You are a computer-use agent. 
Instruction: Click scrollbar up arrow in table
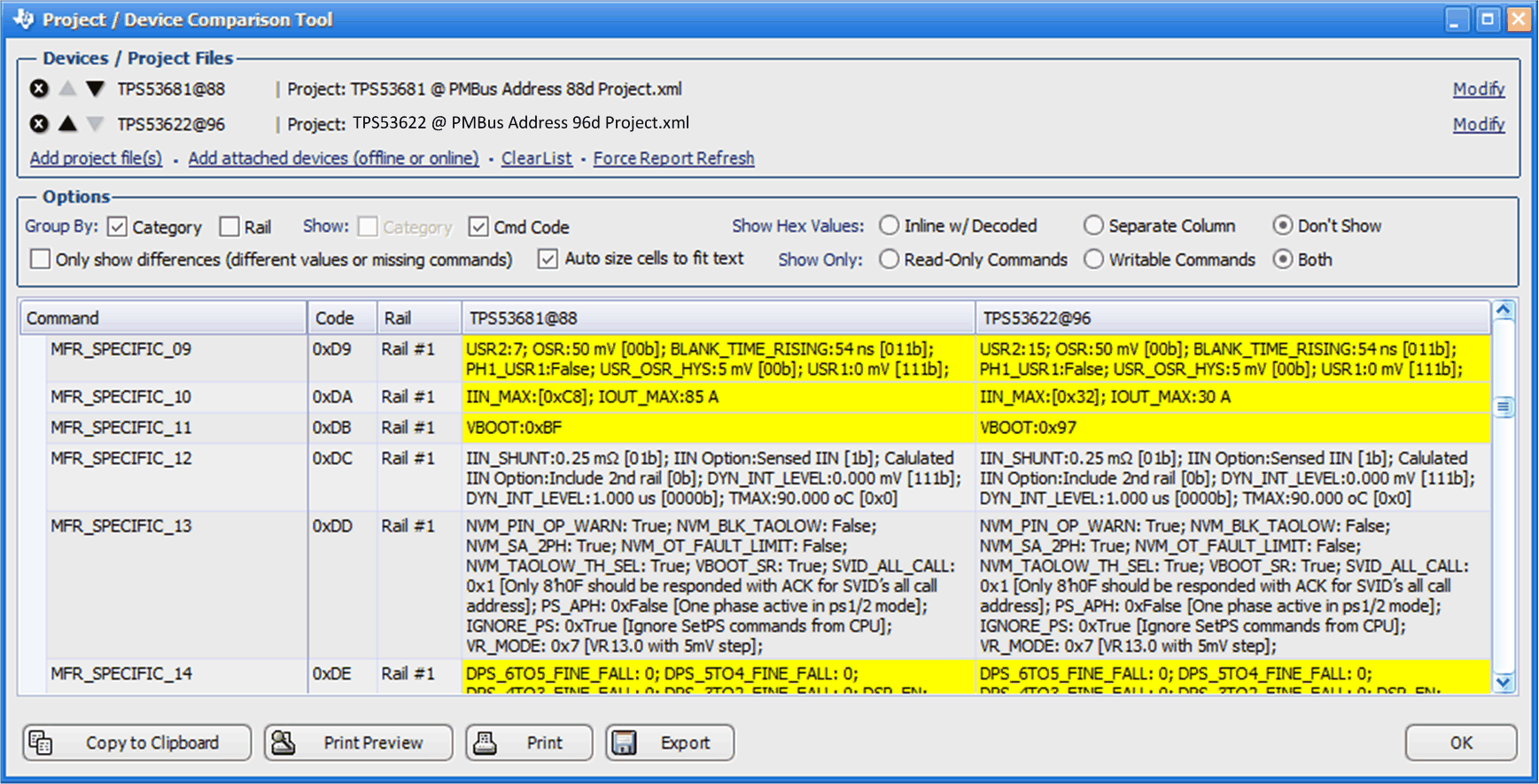[1504, 310]
